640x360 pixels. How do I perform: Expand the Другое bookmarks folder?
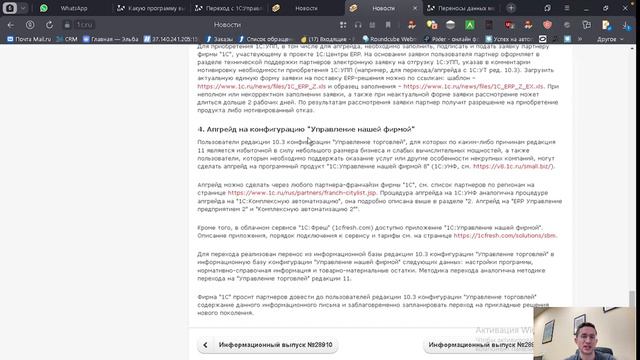tap(610, 39)
